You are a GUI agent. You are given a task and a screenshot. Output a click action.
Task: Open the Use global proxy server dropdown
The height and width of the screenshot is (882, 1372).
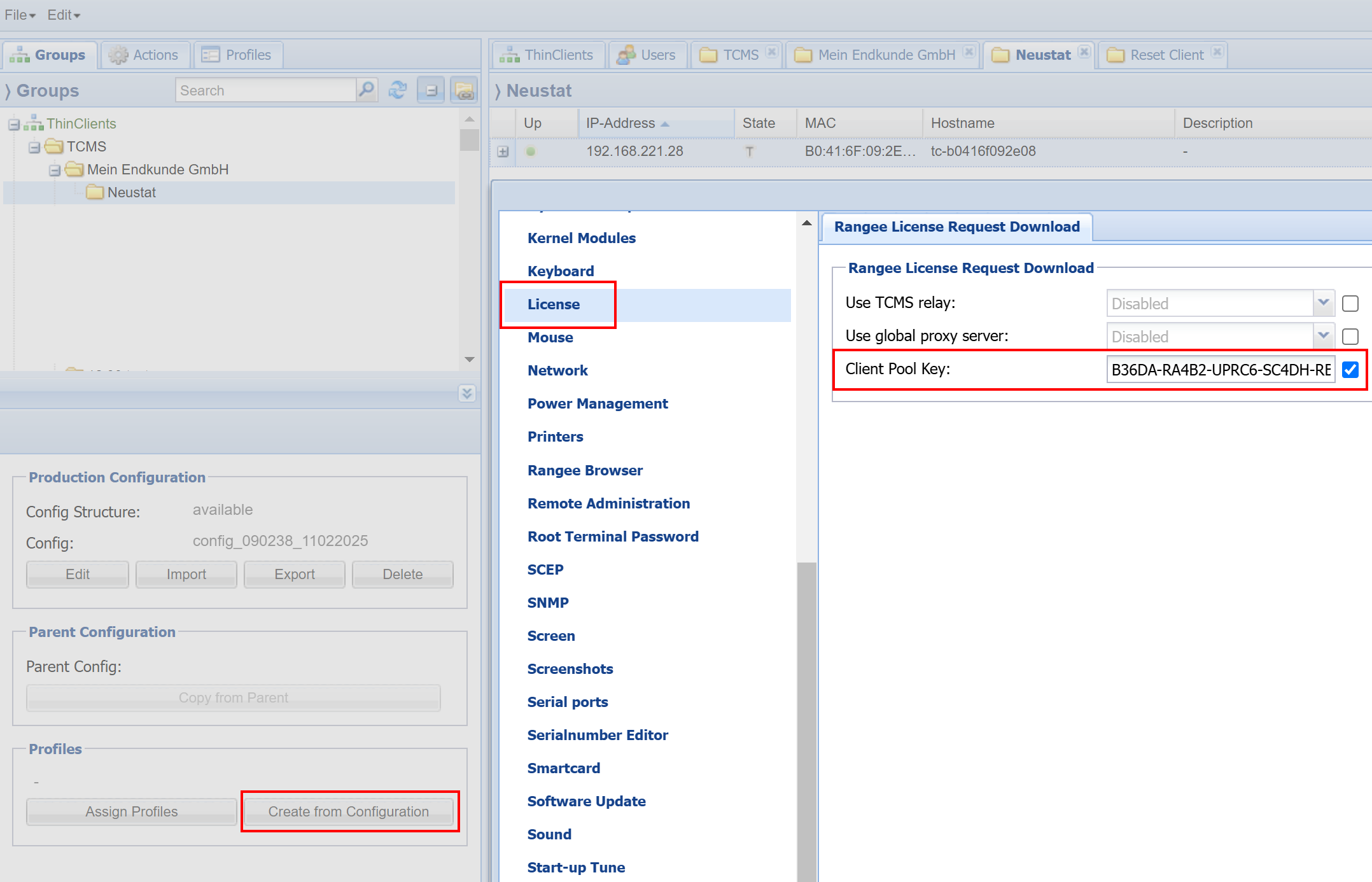coord(1323,337)
